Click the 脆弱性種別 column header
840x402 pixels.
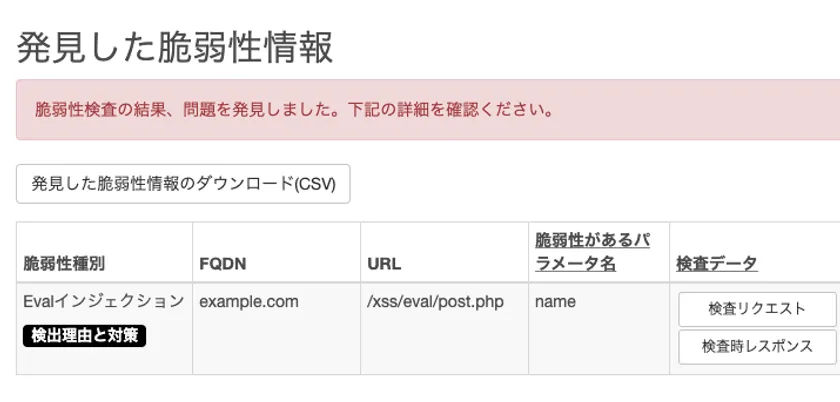pos(64,264)
